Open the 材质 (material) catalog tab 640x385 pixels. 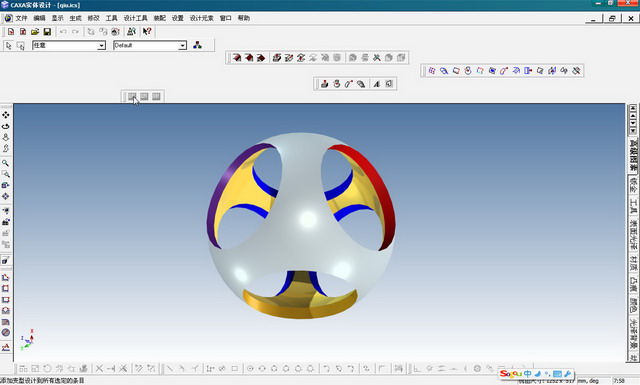click(x=633, y=263)
